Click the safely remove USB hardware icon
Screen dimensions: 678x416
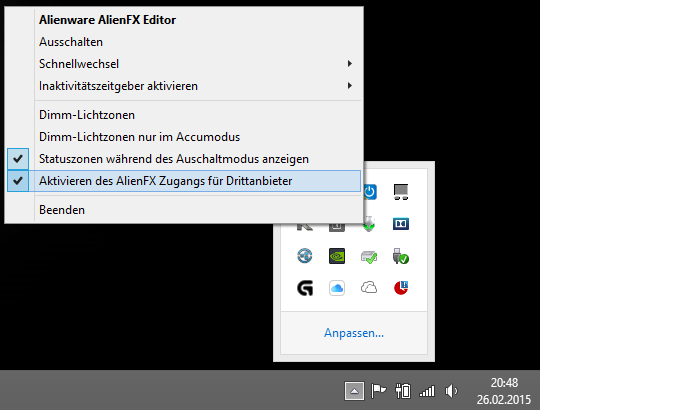pos(401,256)
